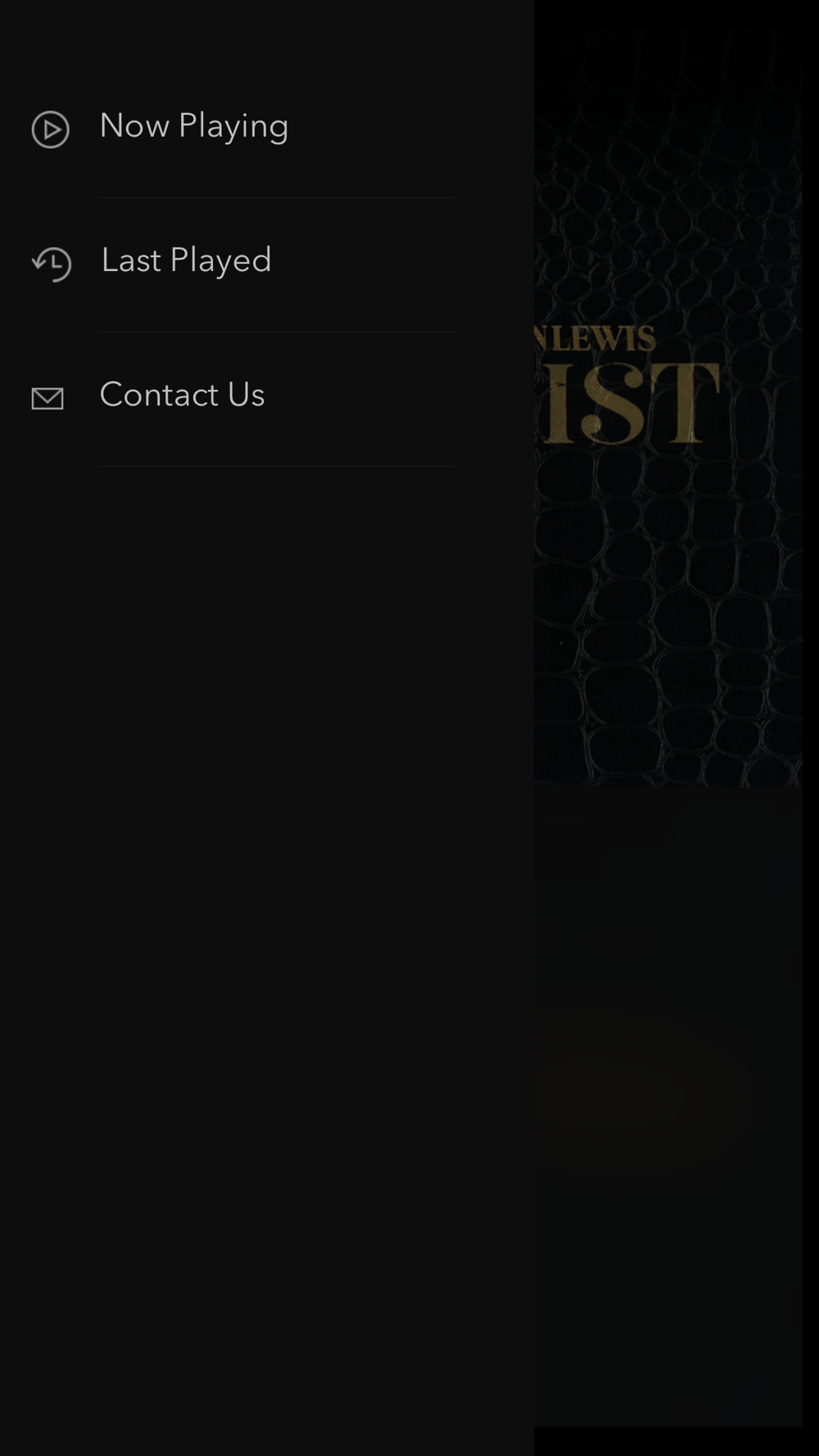Tap the dark area beneath the album artwork
Viewport: 819px width, 1456px height.
coord(668,1106)
